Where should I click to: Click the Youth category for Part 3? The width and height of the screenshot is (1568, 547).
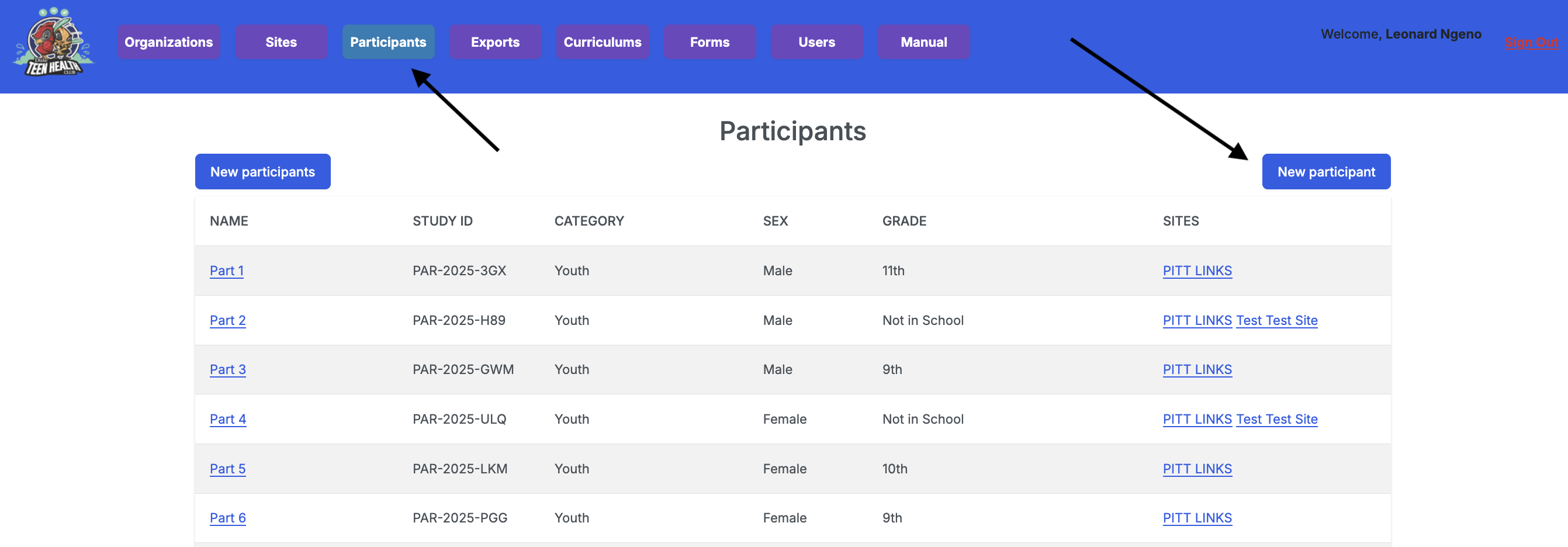coord(572,369)
